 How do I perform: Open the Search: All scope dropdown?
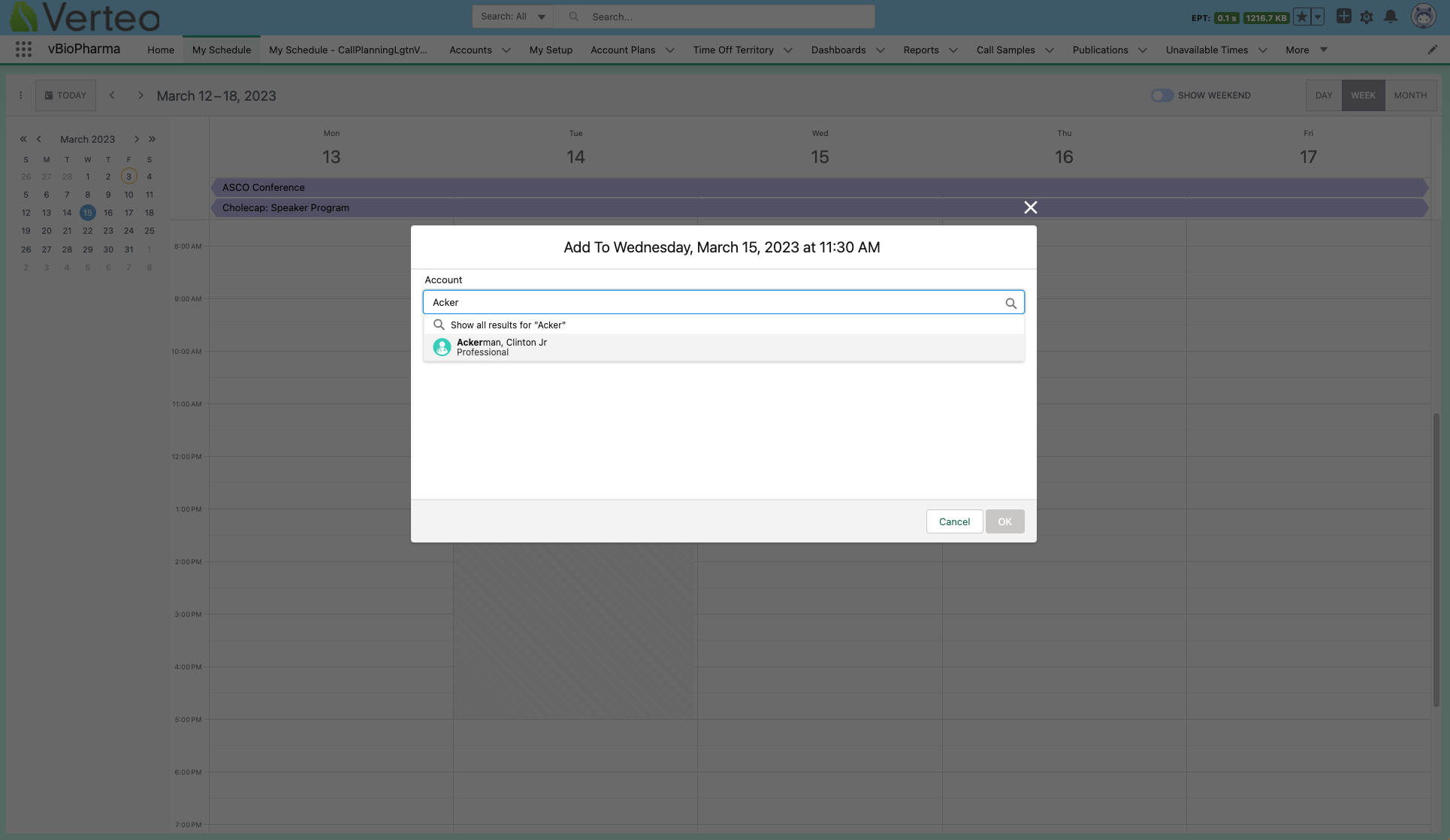(x=513, y=17)
